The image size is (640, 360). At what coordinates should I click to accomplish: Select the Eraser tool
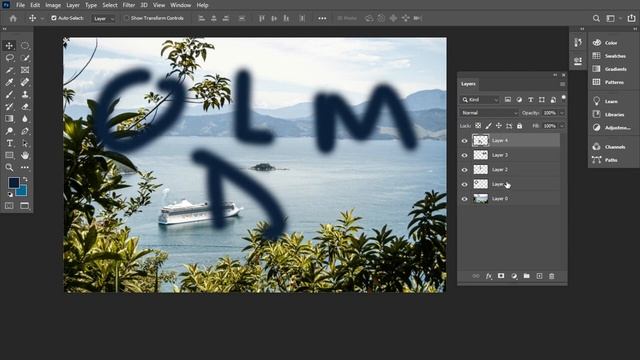[25, 107]
